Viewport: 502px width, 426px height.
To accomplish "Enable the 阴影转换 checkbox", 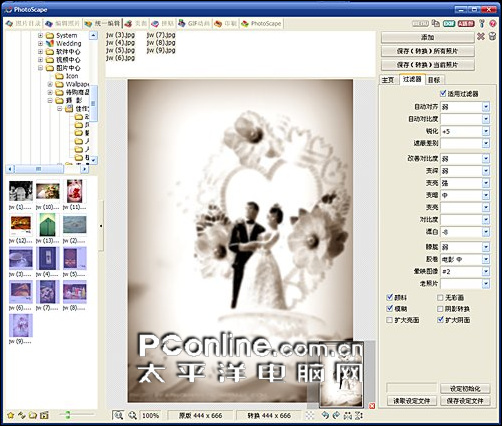I will [x=440, y=308].
